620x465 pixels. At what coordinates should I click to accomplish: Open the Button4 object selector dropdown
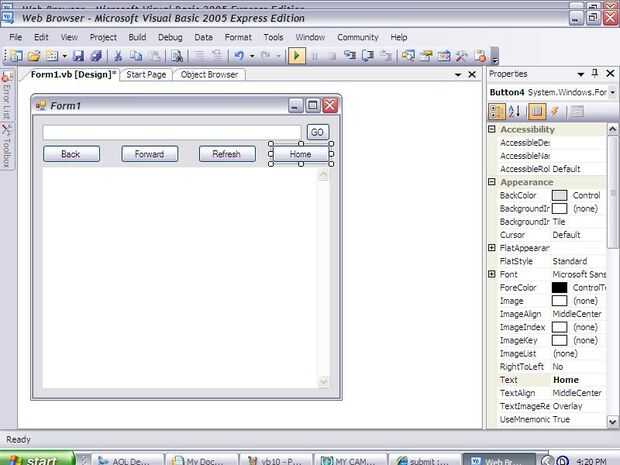pos(612,92)
